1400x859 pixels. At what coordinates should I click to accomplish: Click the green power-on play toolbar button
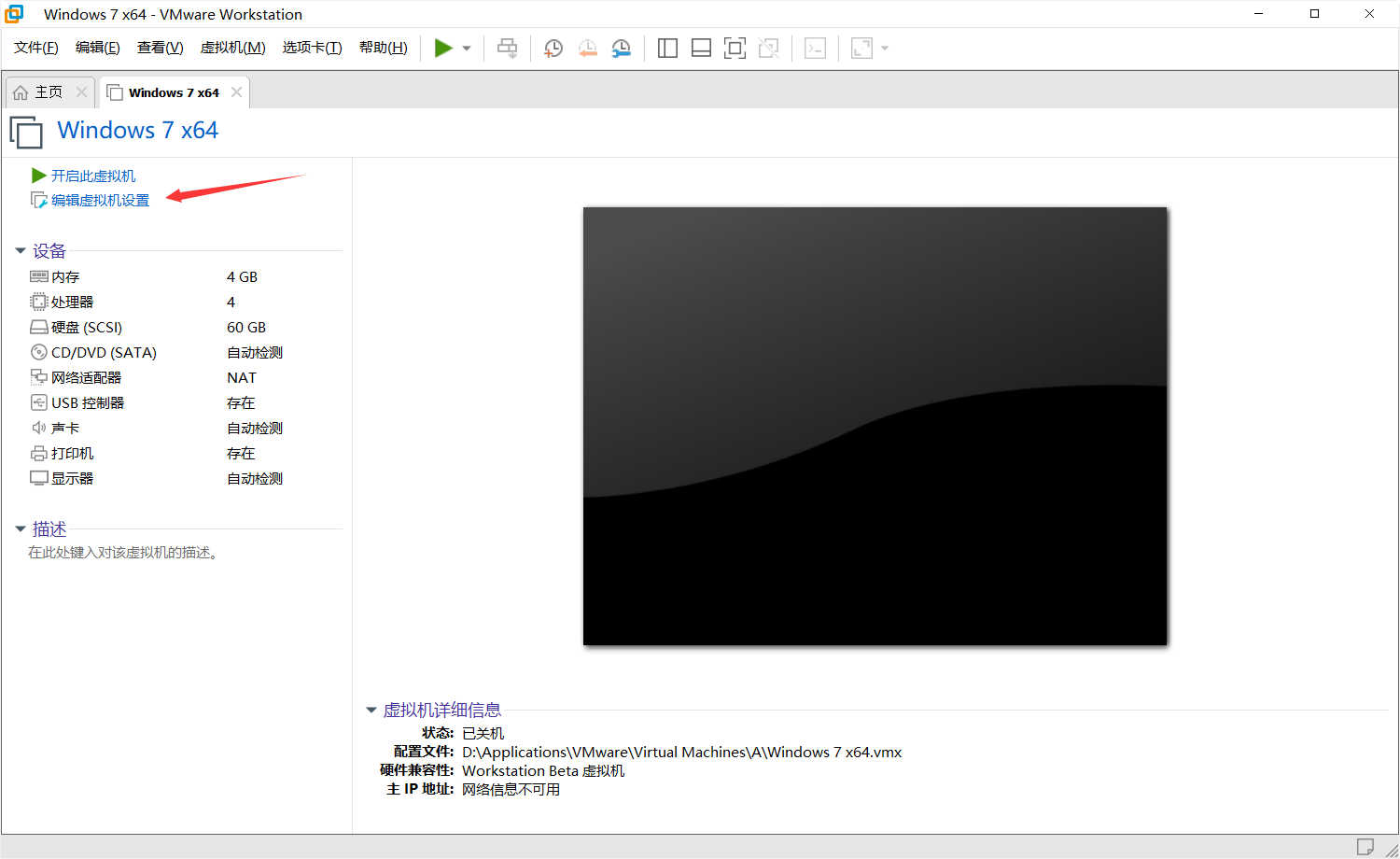(443, 49)
